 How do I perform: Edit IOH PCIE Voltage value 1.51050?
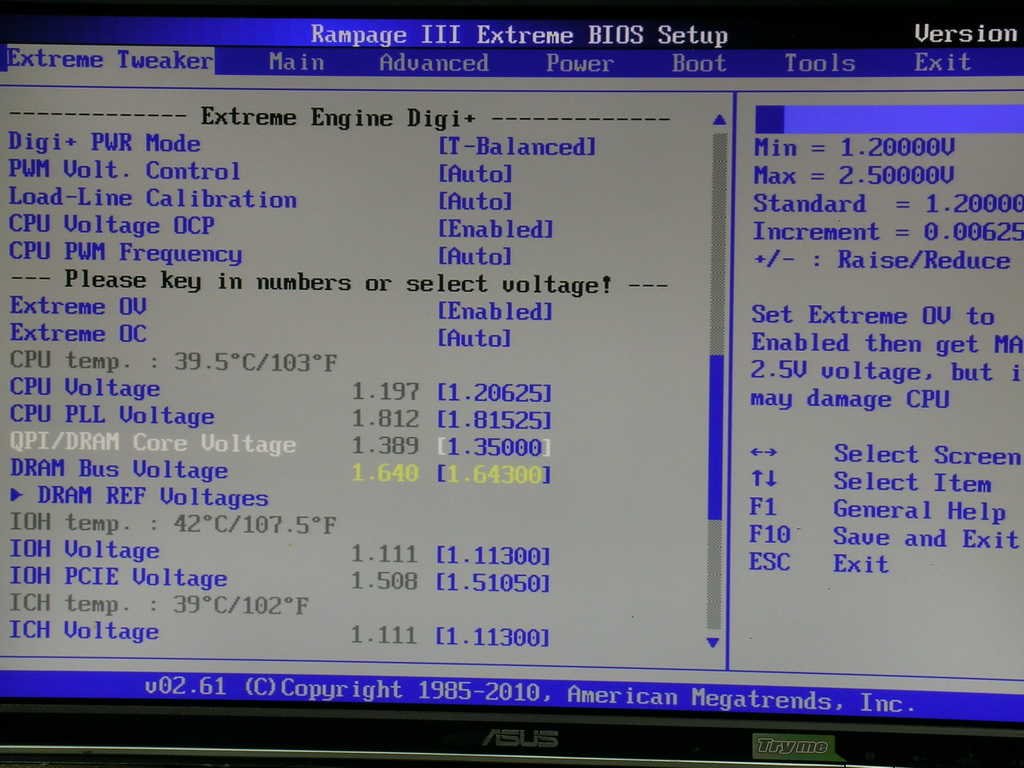[493, 583]
